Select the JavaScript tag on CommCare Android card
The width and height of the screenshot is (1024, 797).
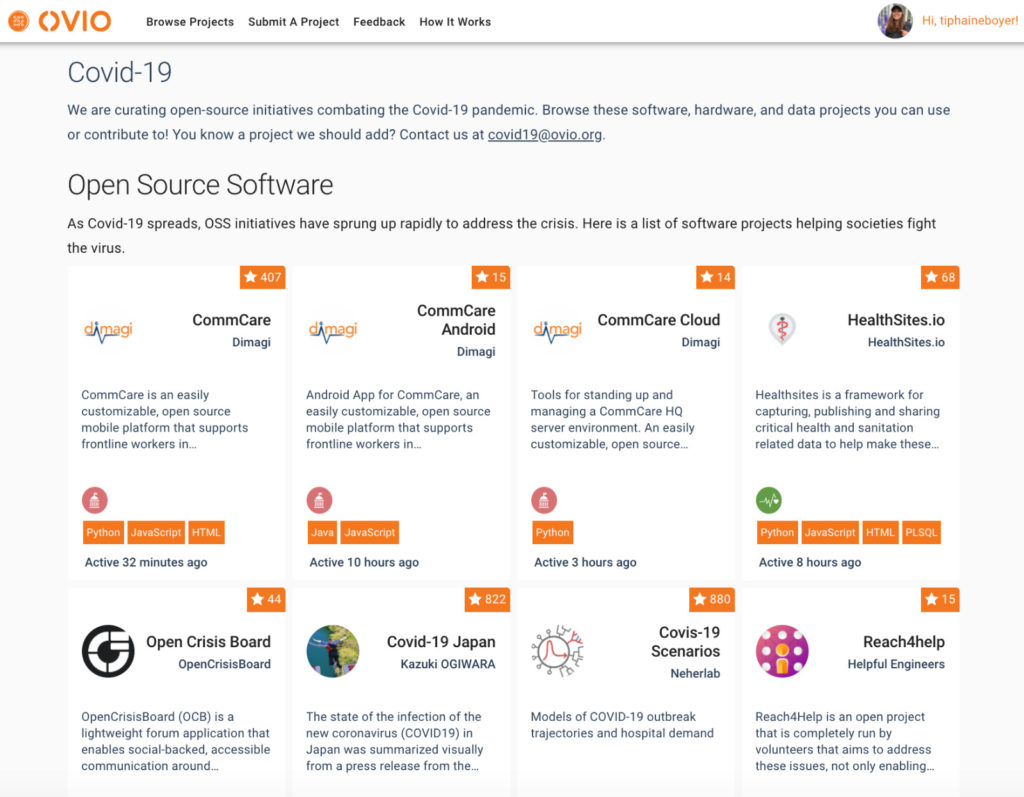[370, 532]
